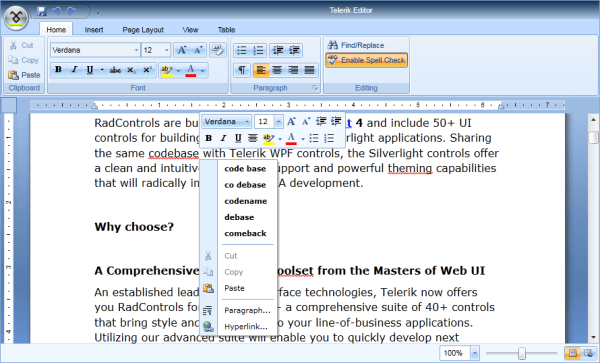
Task: Click the ribbon Shrink Font icon
Action: [x=198, y=50]
